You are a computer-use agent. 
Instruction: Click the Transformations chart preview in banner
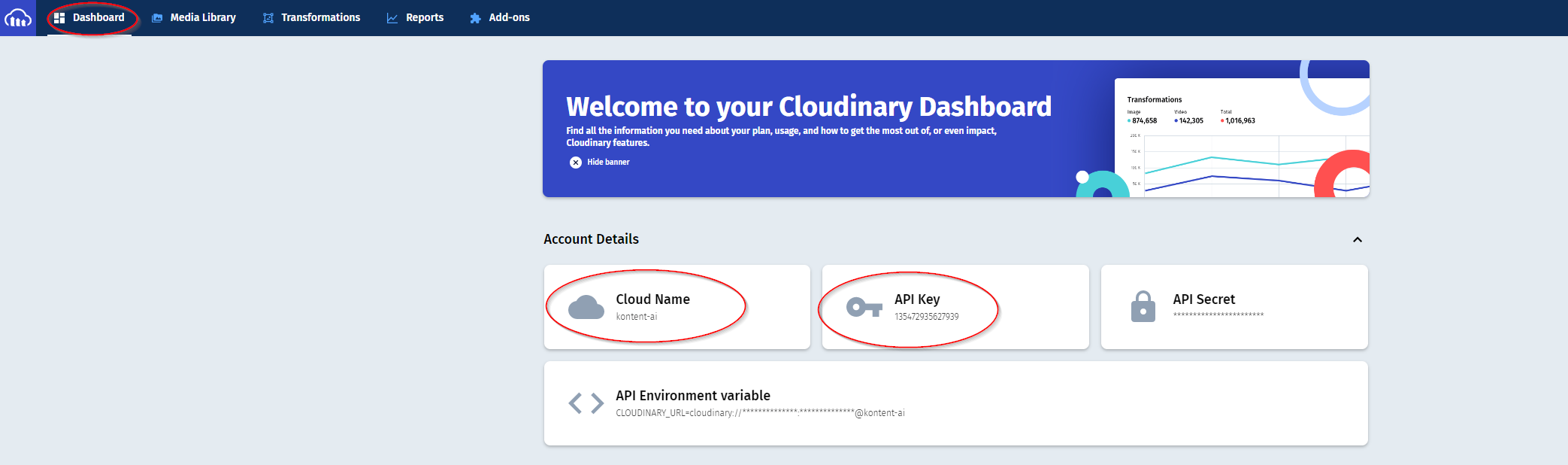click(1242, 138)
